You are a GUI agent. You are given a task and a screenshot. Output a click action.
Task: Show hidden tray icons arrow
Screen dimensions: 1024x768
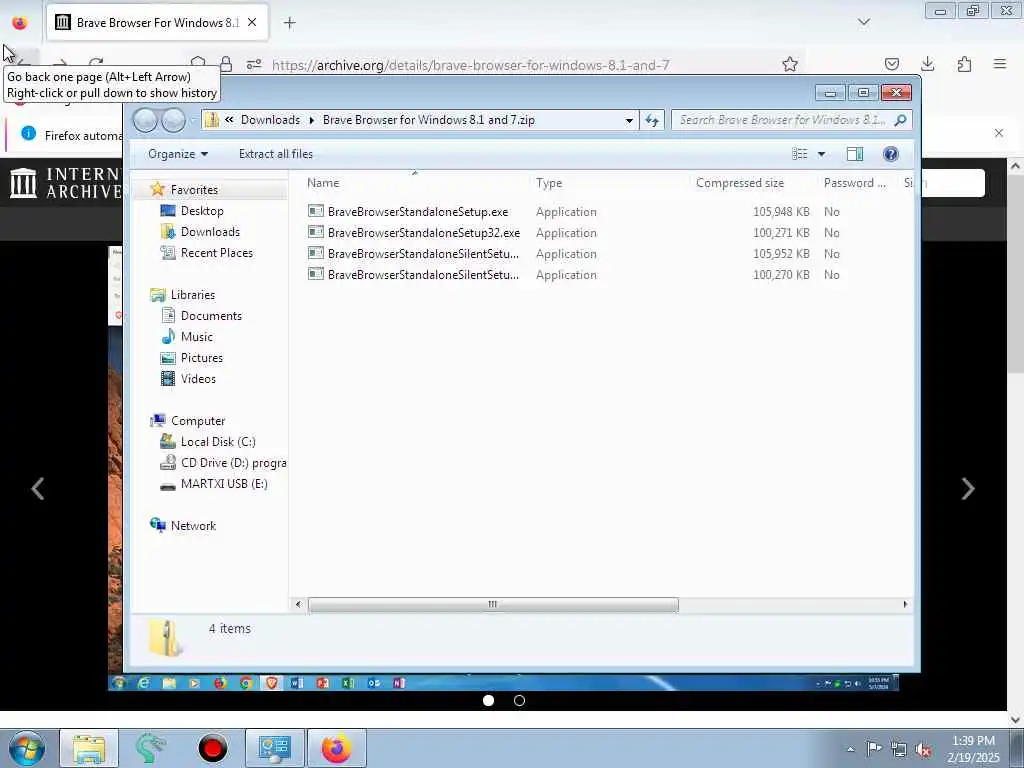coord(850,750)
